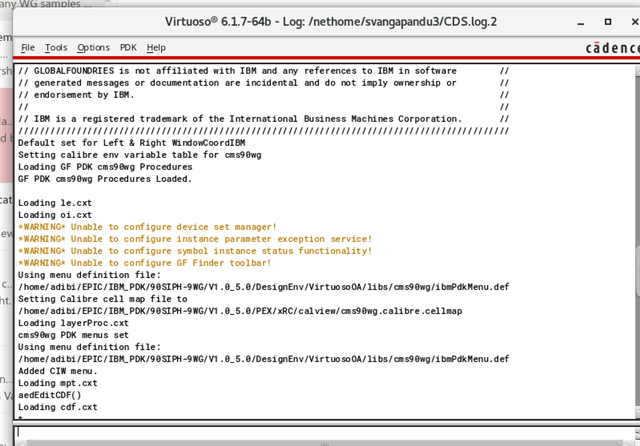The image size is (640, 446).
Task: Click the bottom pane resize handle
Action: point(320,444)
